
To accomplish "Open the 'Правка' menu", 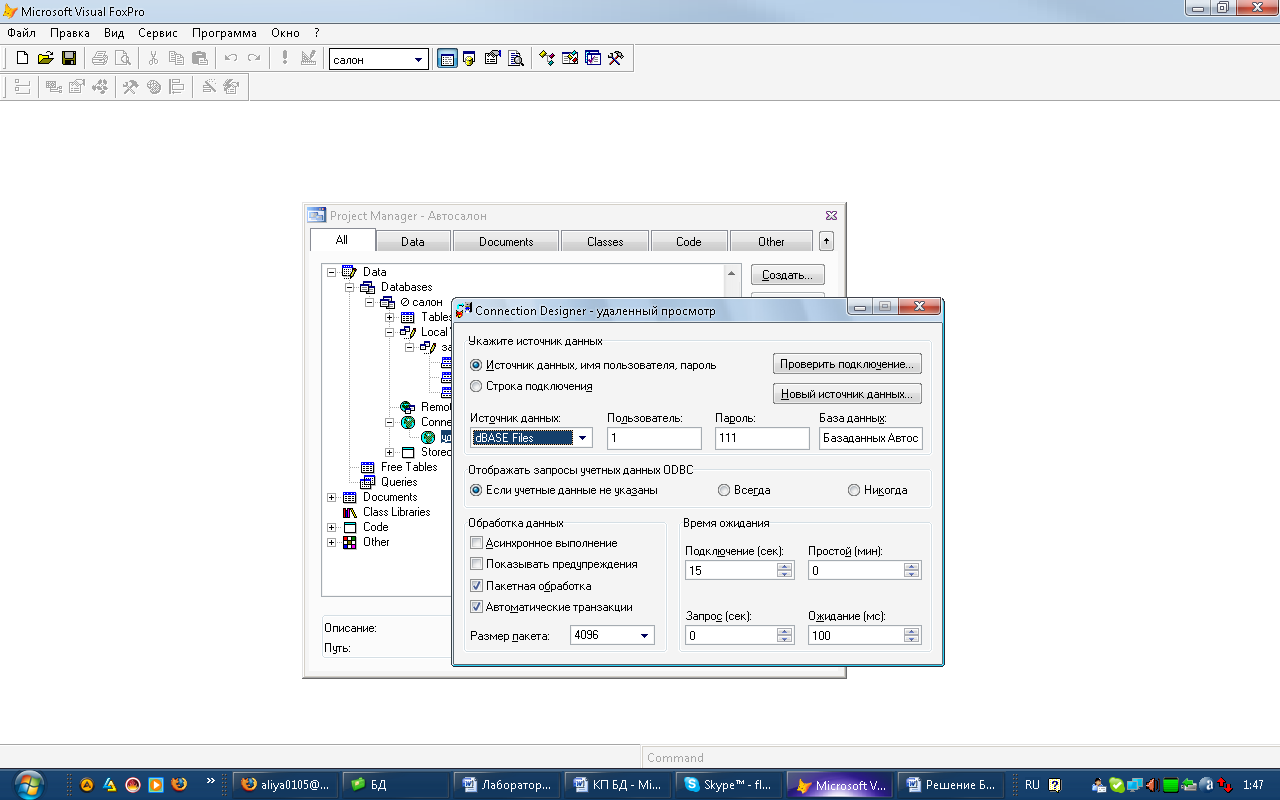I will [x=70, y=33].
